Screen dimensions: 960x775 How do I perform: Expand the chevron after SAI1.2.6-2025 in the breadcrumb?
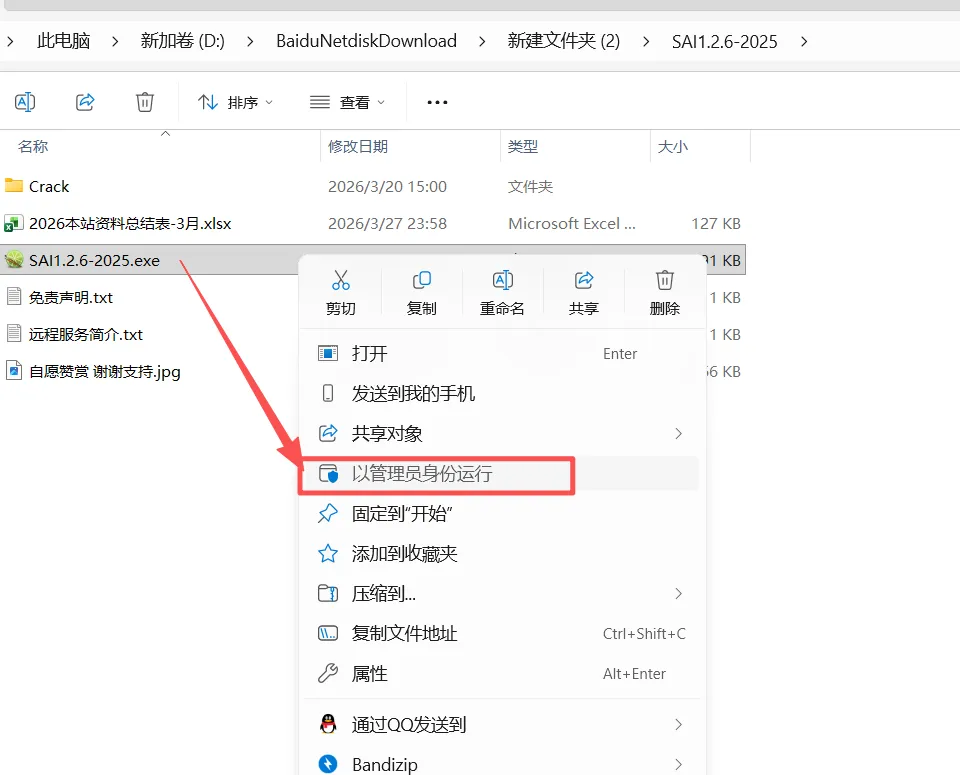(x=804, y=42)
